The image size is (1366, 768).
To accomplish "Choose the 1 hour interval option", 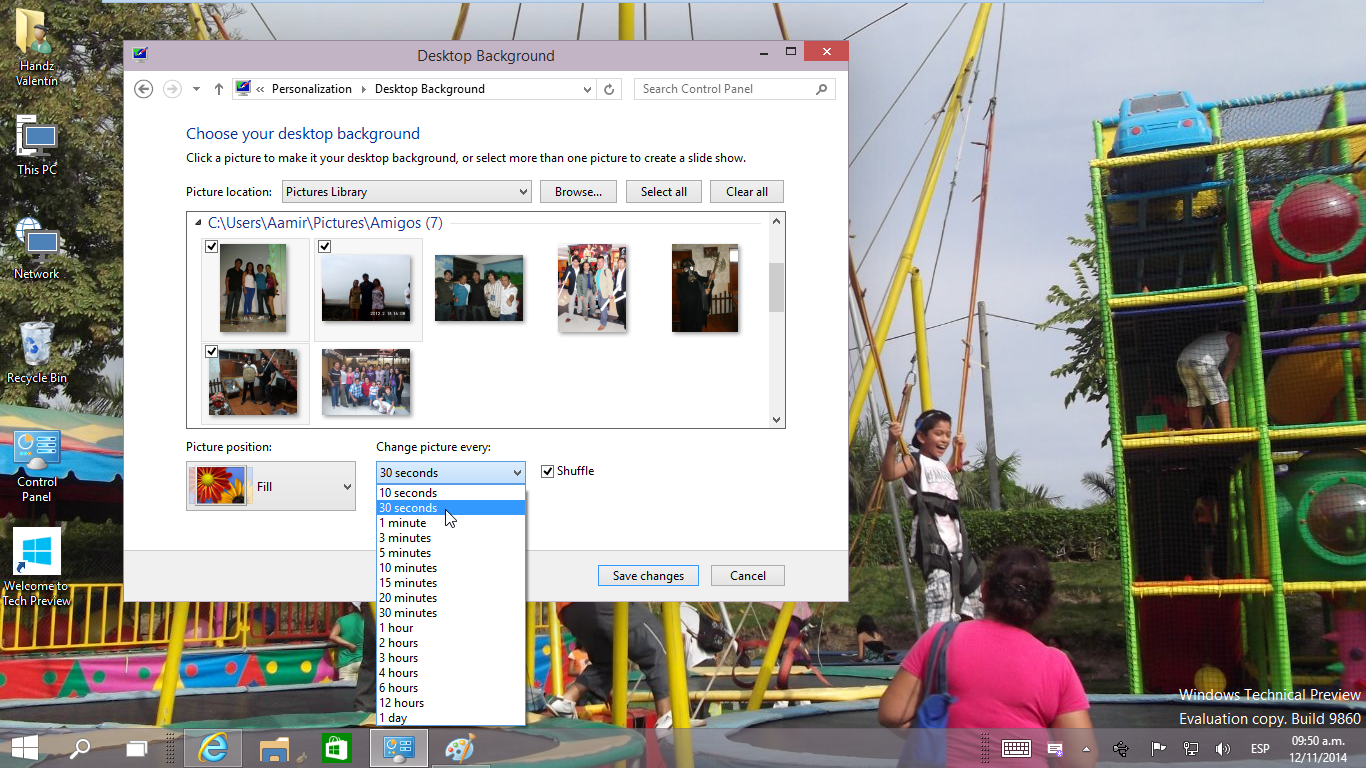I will [396, 628].
